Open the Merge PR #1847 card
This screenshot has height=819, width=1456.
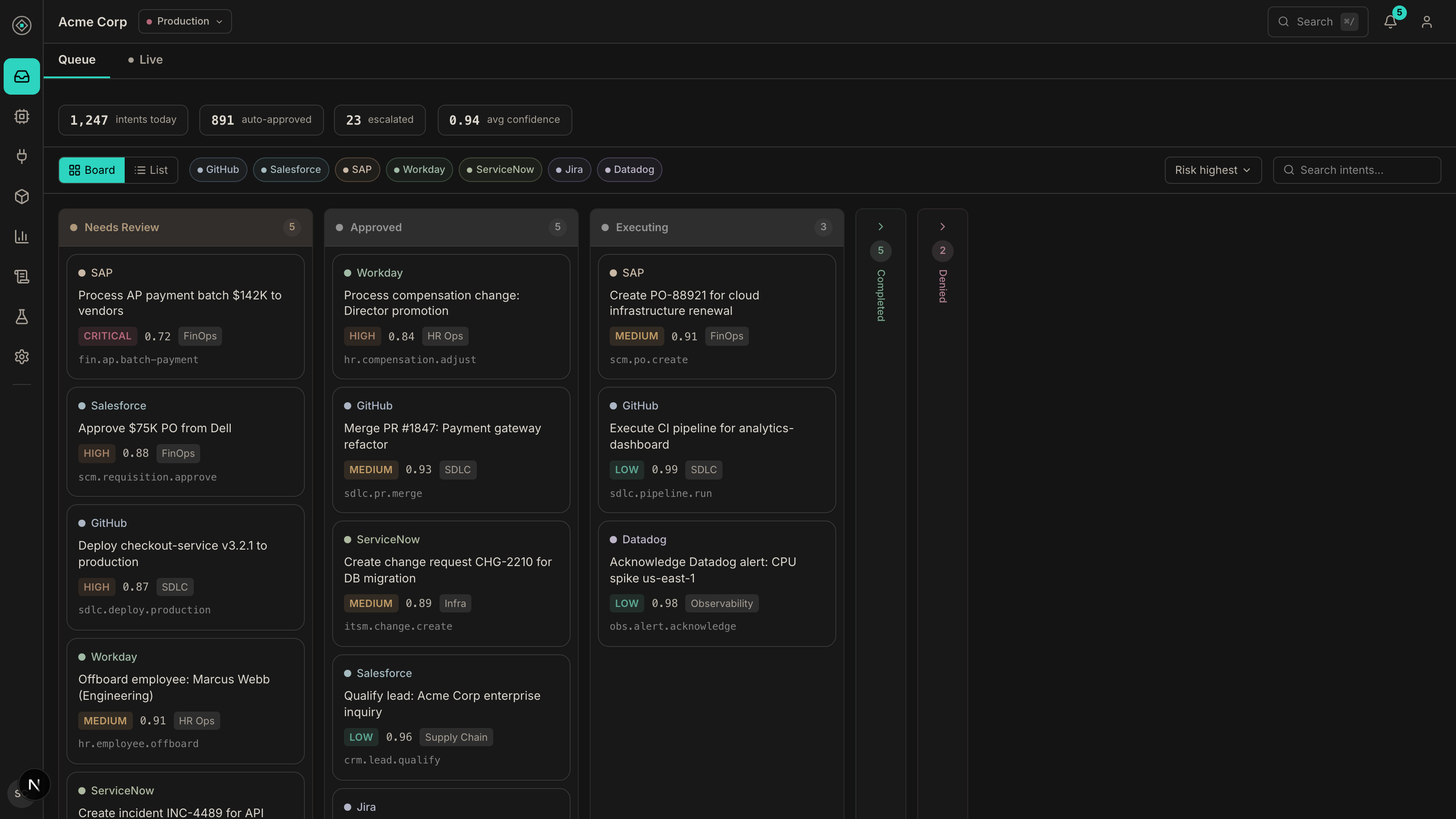[x=451, y=450]
